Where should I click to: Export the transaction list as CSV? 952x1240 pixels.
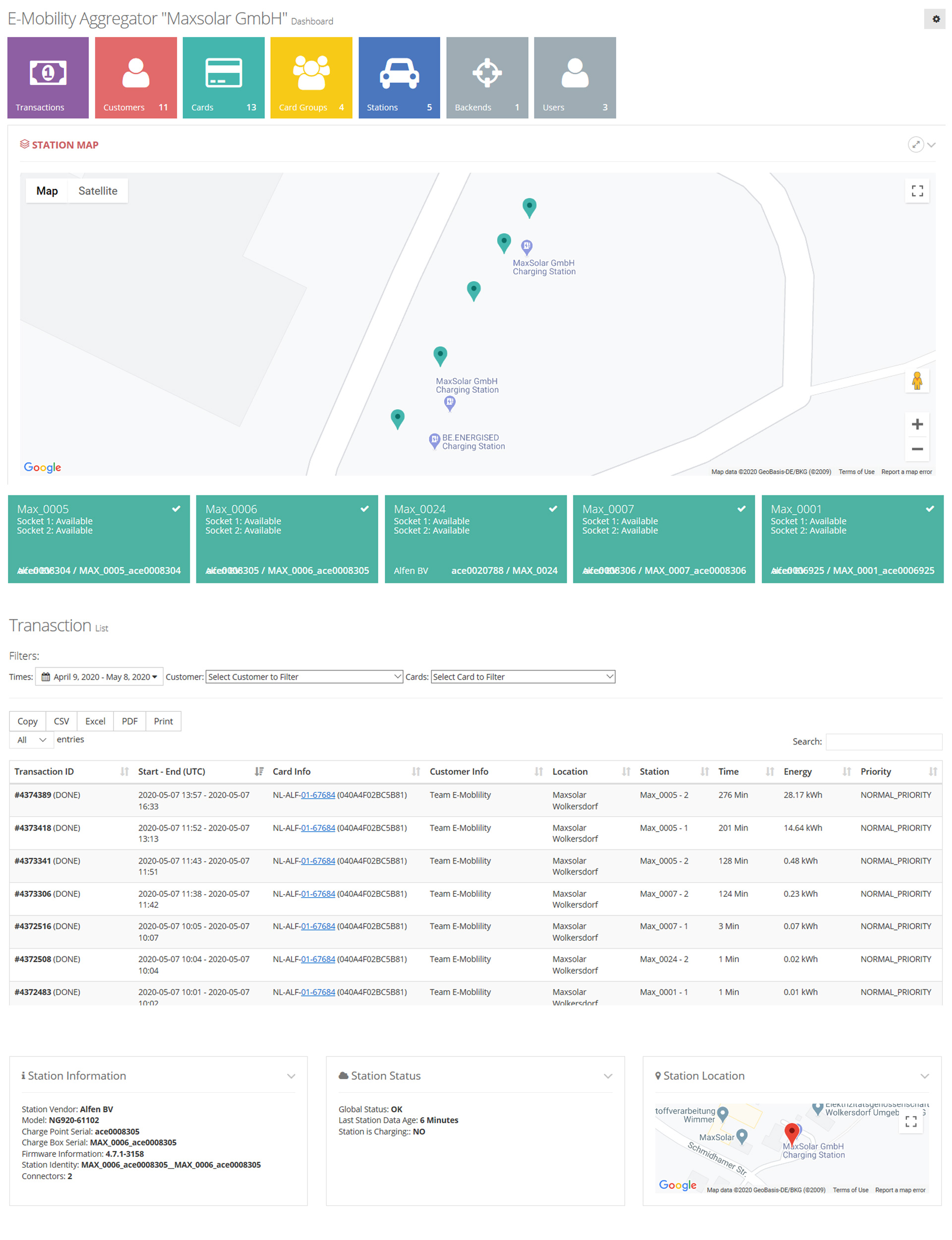pyautogui.click(x=61, y=722)
